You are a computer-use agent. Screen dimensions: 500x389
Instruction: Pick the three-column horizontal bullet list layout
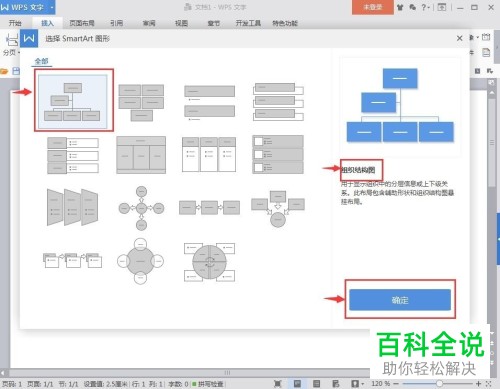(209, 154)
